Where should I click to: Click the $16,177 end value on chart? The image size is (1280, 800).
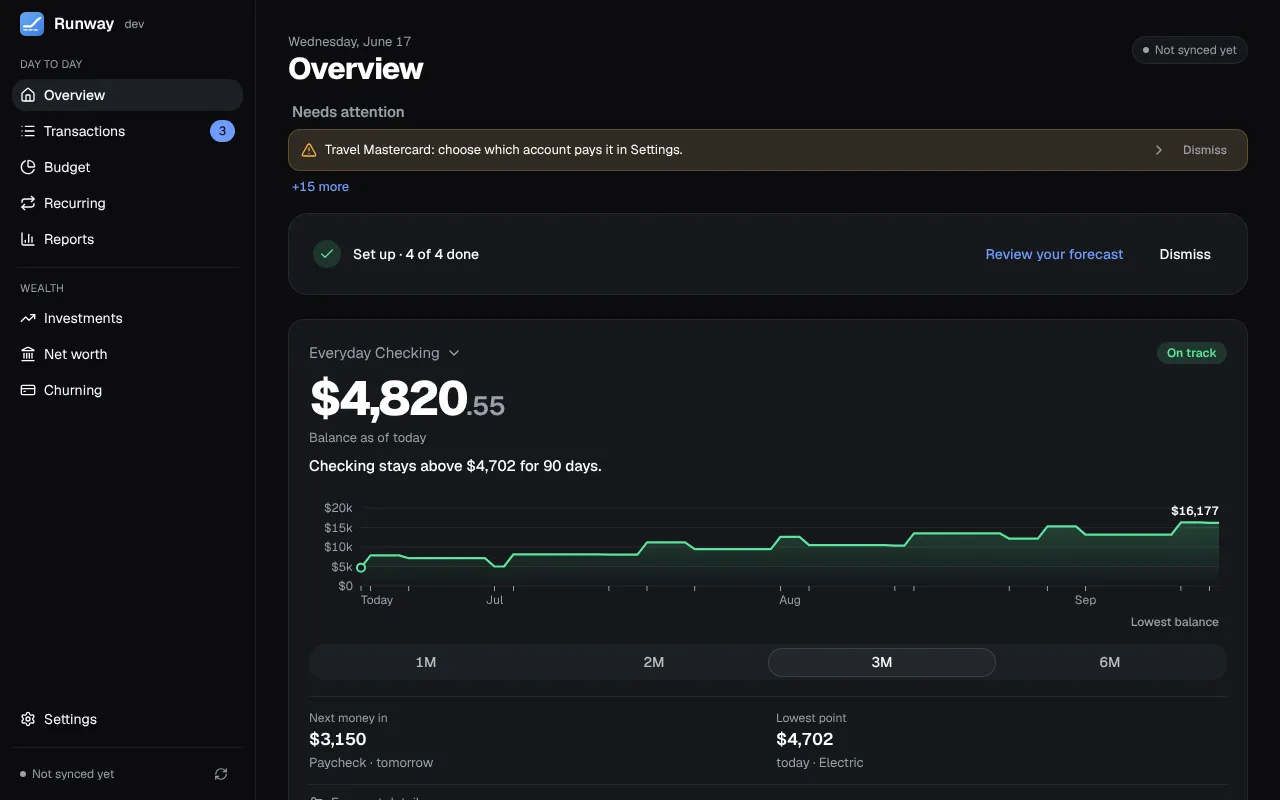click(1195, 511)
